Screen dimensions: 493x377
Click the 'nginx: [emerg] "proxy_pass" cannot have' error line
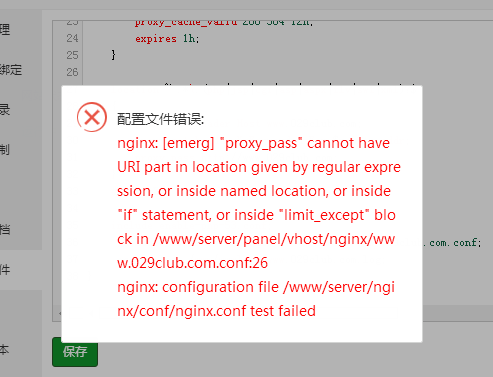(x=253, y=143)
